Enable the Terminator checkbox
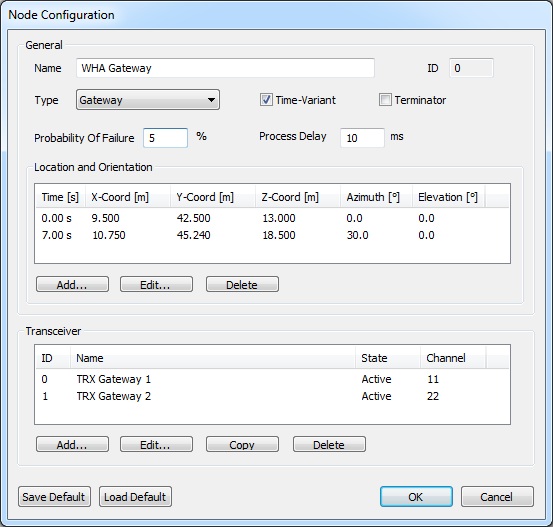 [385, 100]
